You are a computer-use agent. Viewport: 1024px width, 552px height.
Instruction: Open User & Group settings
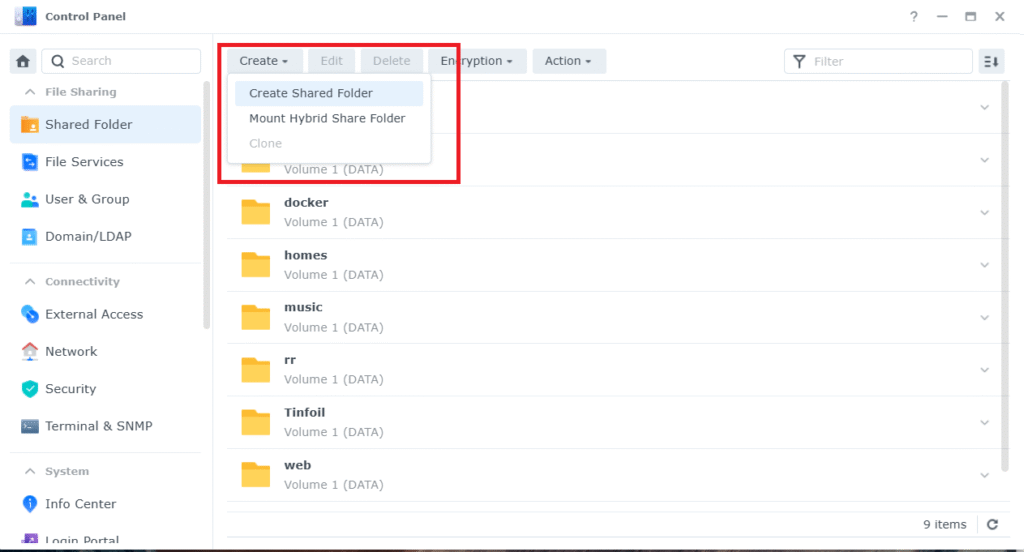[x=87, y=199]
